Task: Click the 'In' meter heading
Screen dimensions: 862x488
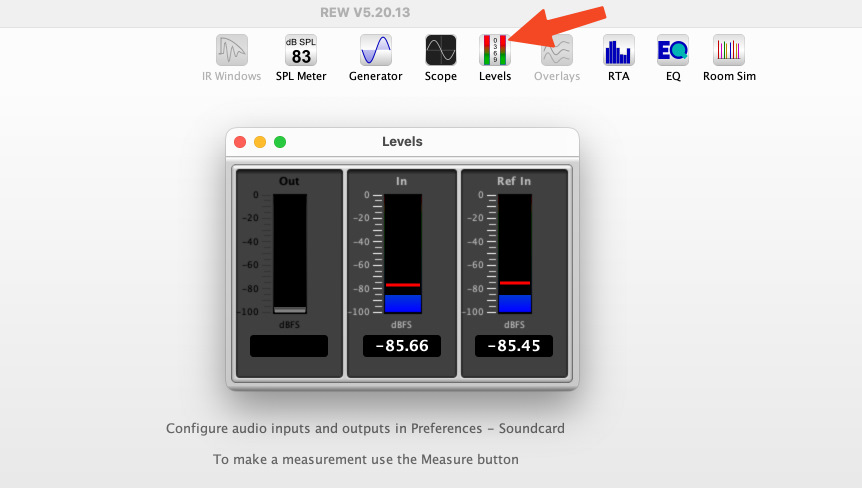Action: point(401,181)
